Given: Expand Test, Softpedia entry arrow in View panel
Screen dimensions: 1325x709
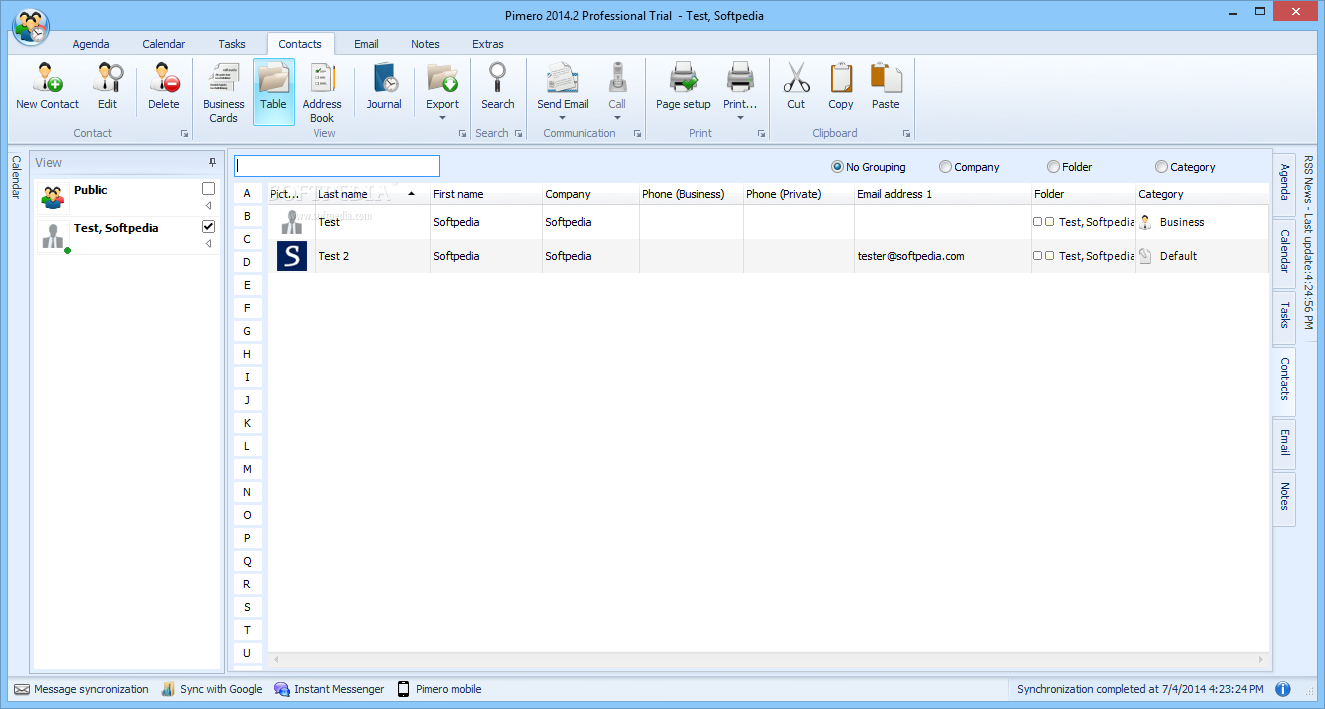Looking at the screenshot, I should tap(208, 243).
